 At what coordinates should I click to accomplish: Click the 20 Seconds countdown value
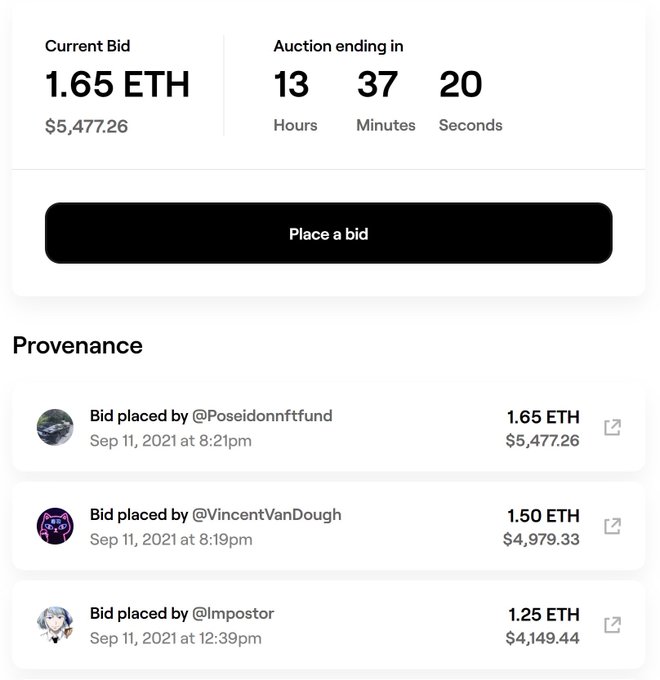click(x=461, y=86)
